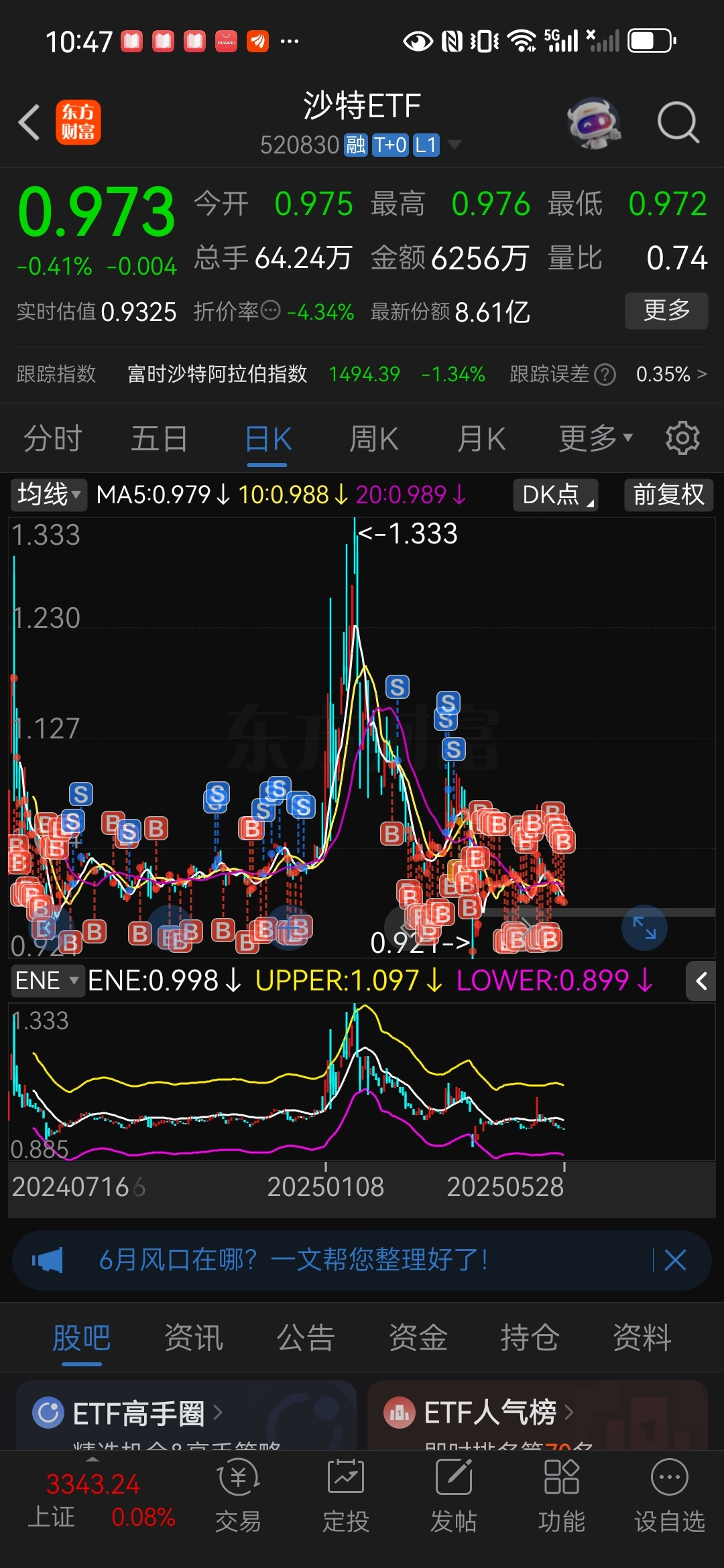The image size is (724, 1568).
Task: Tap the megaphone announcement icon
Action: 48,1260
